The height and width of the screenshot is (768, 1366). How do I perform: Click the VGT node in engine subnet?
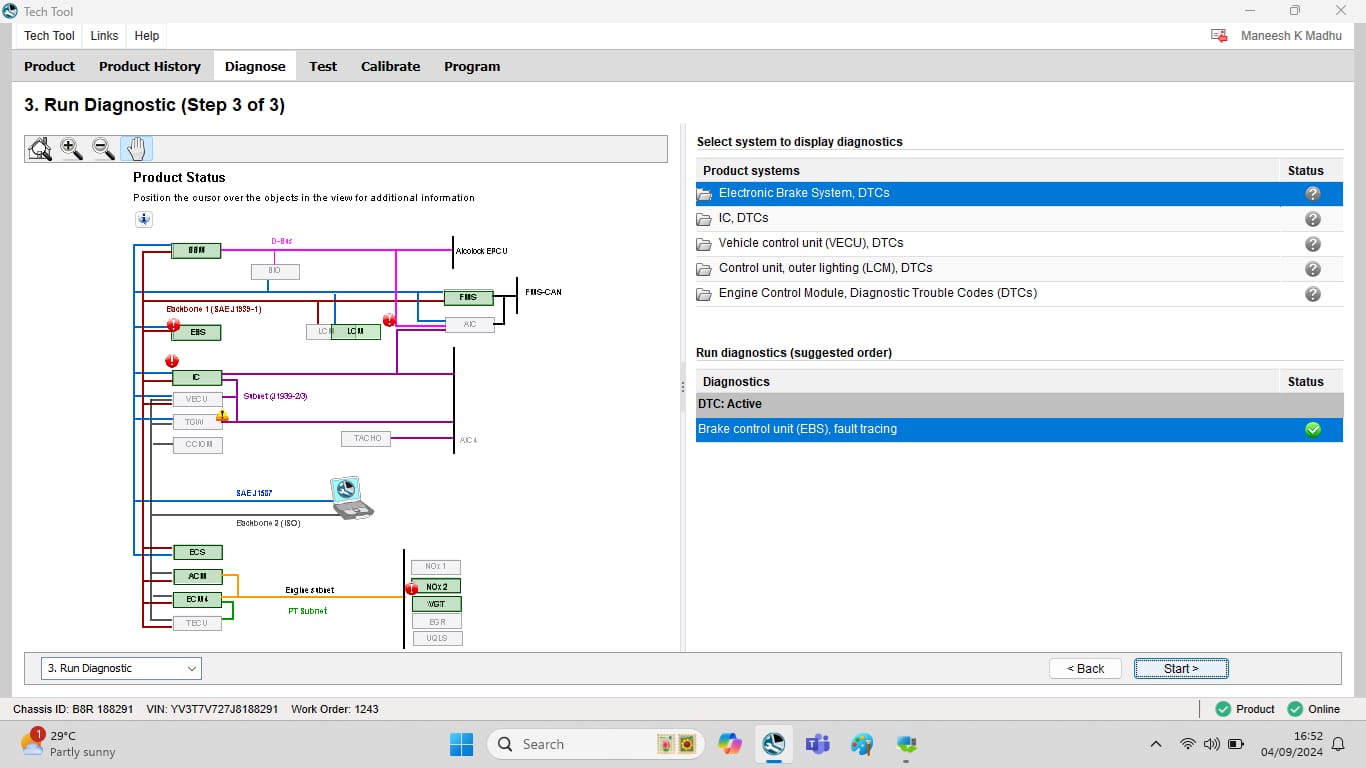(437, 604)
